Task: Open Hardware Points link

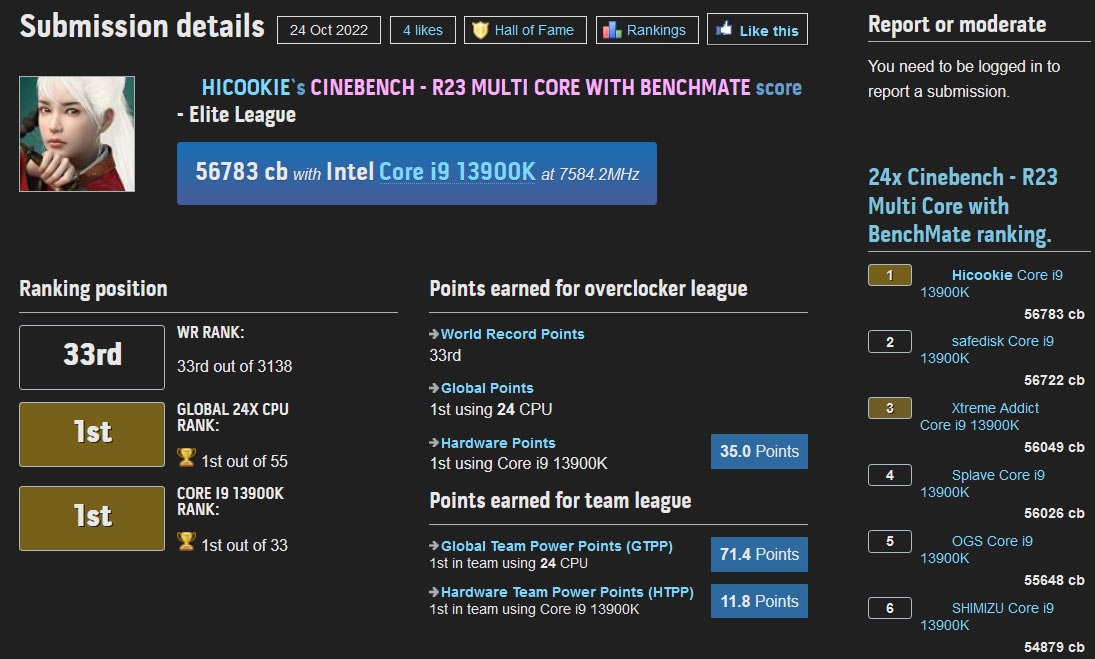Action: click(x=498, y=443)
